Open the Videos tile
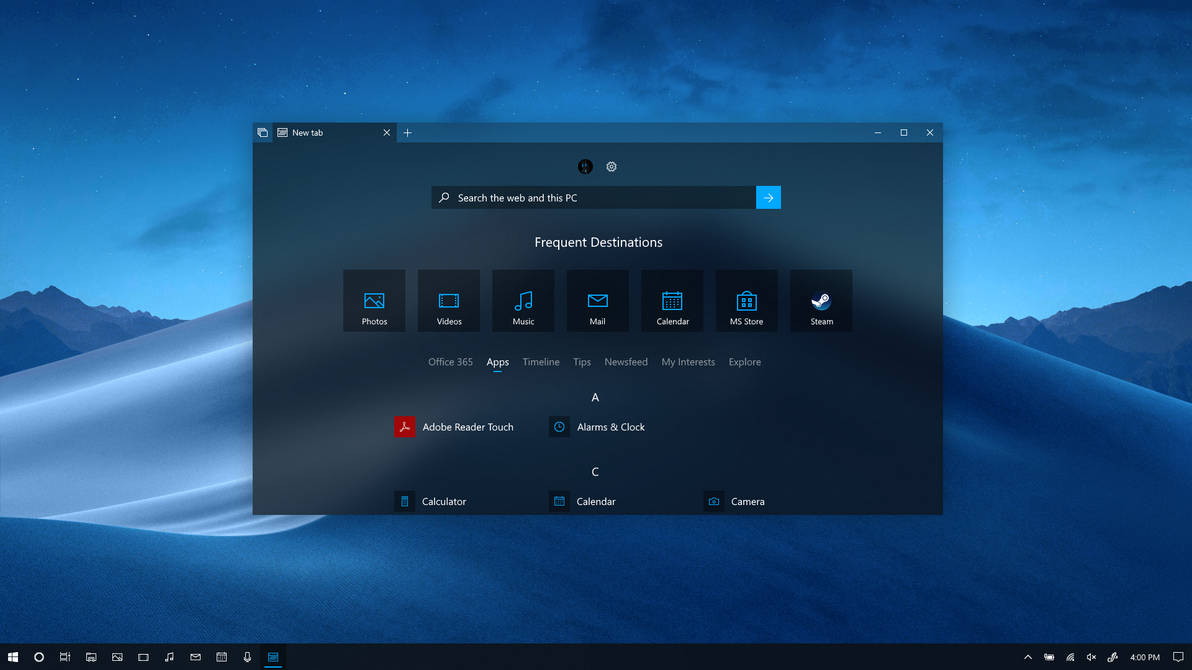Image resolution: width=1192 pixels, height=670 pixels. click(448, 300)
